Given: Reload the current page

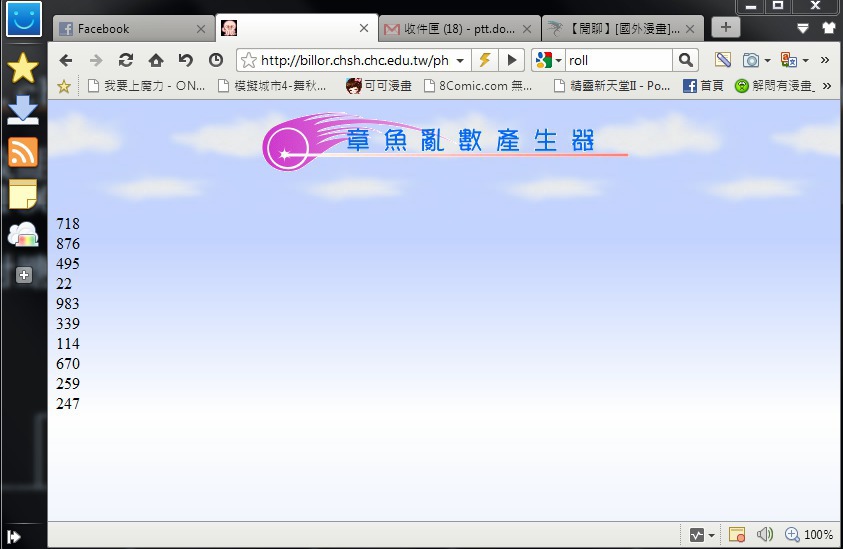Looking at the screenshot, I should click(126, 60).
